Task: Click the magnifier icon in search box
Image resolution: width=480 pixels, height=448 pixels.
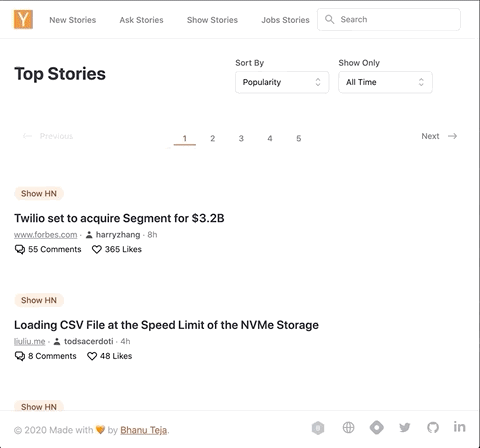Action: [x=329, y=19]
